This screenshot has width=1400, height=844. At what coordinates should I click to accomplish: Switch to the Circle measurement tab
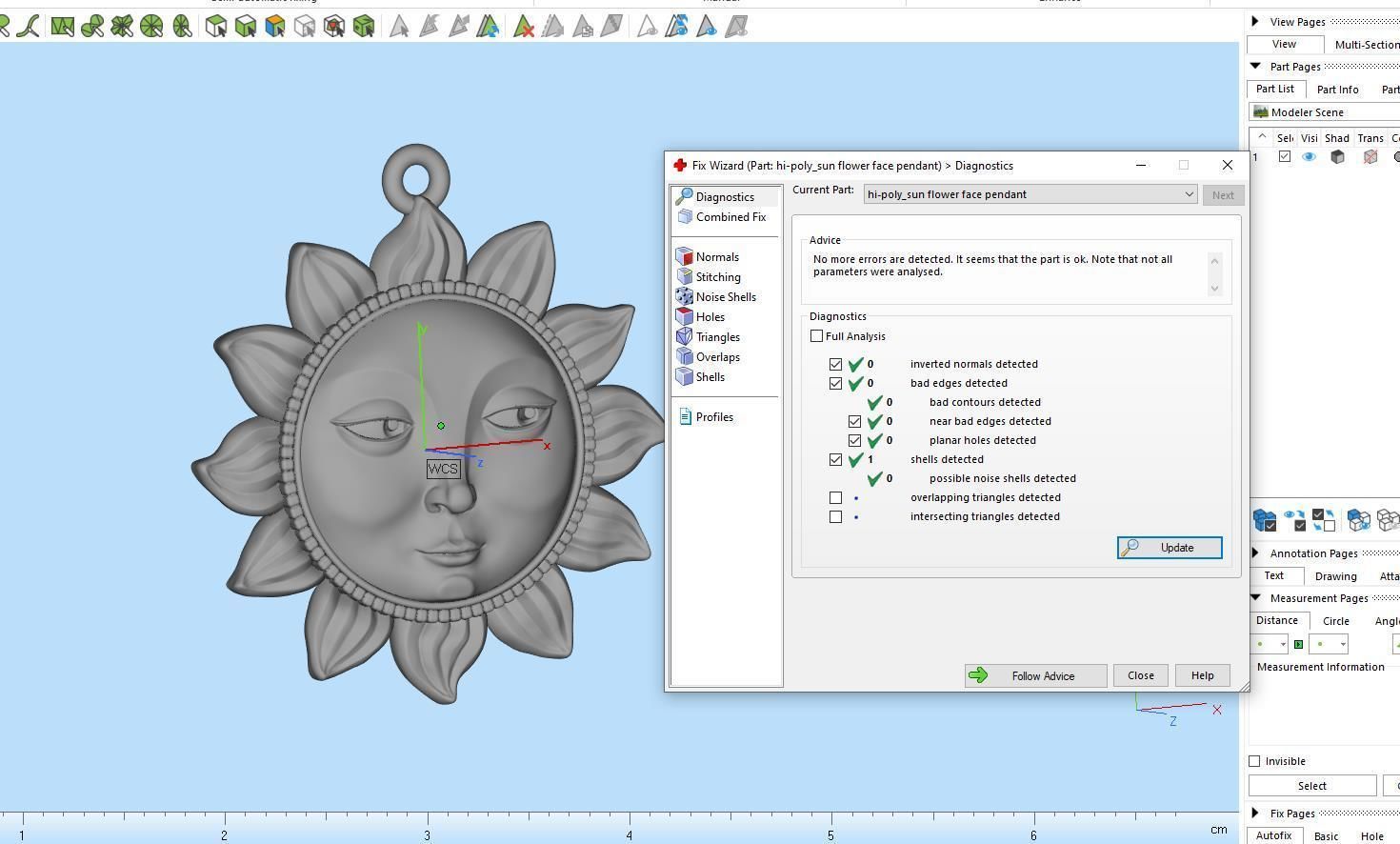pos(1336,621)
